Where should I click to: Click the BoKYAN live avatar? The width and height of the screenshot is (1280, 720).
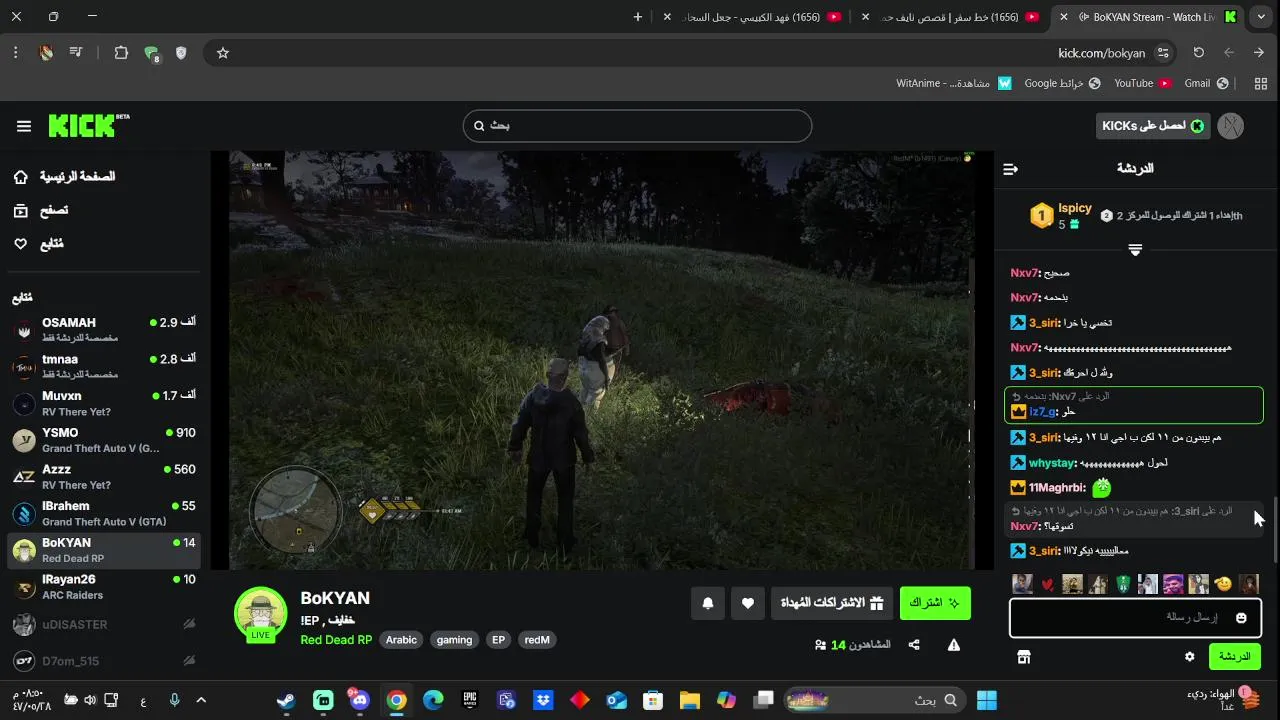(261, 614)
